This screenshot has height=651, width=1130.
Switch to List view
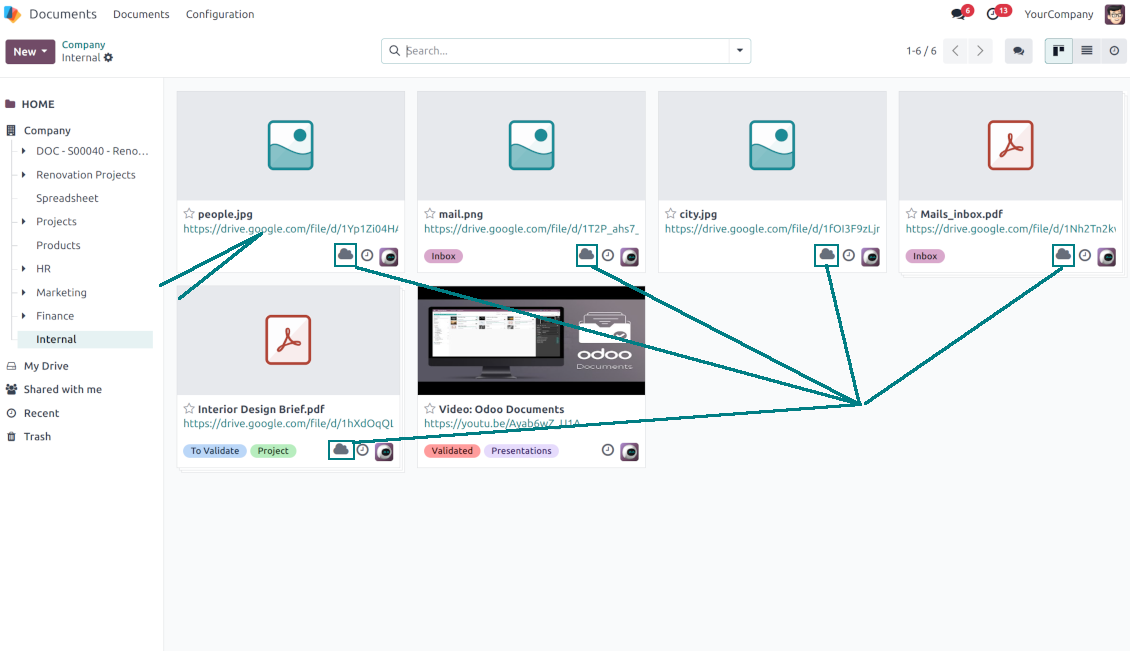(1087, 50)
